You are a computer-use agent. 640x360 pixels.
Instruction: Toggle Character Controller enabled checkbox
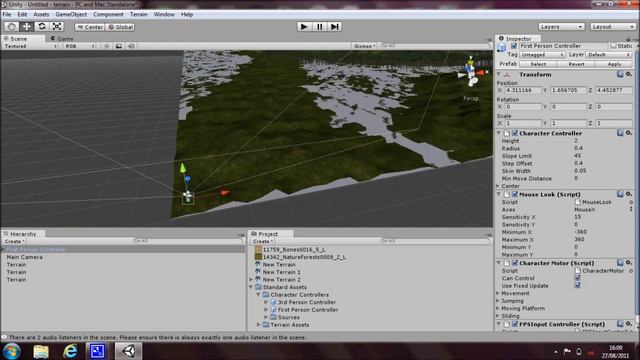click(515, 133)
